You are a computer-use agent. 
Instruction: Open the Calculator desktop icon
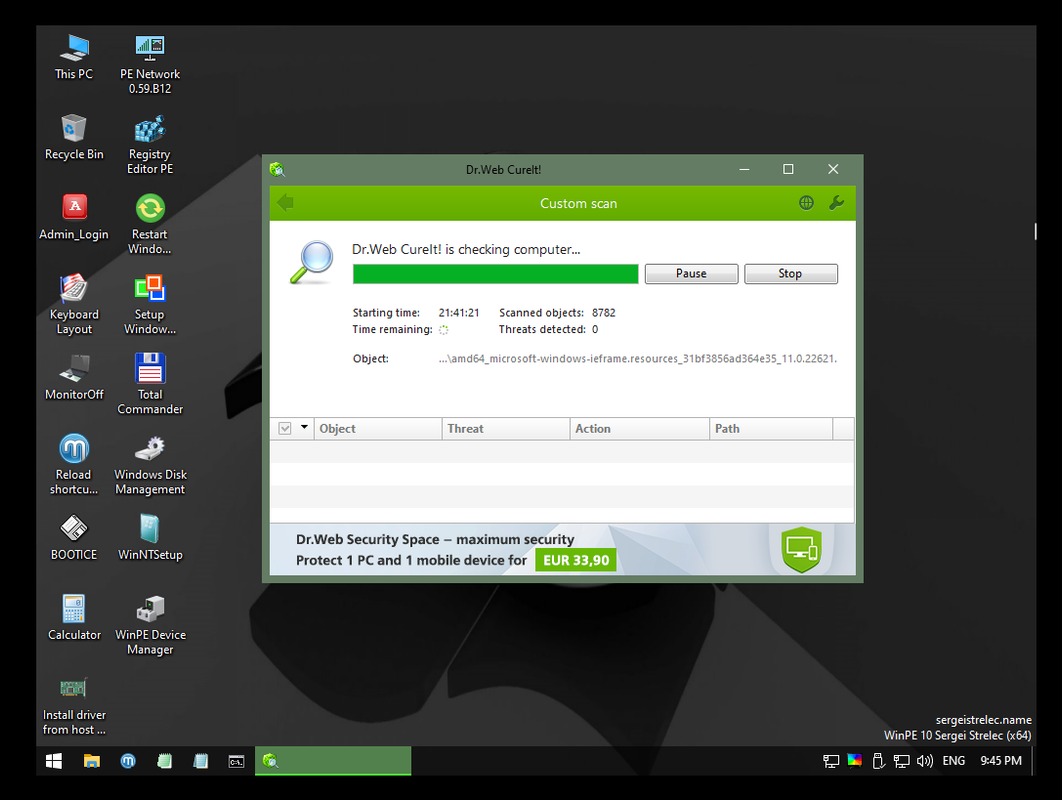(74, 618)
